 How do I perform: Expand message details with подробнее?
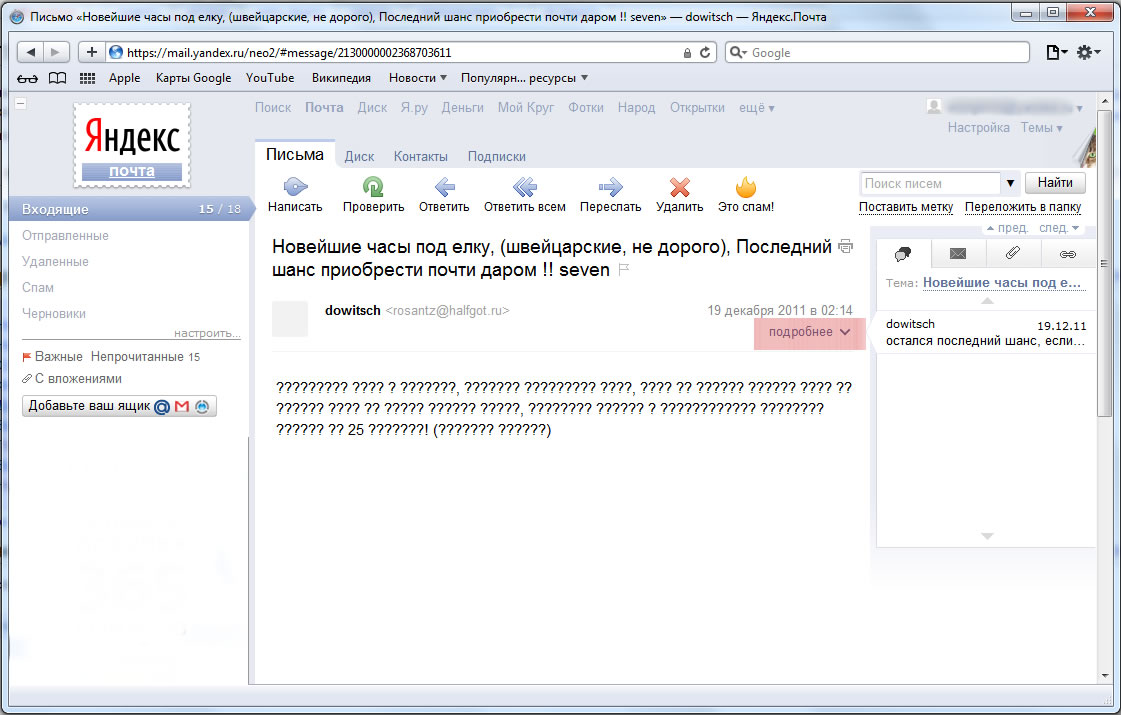point(809,332)
